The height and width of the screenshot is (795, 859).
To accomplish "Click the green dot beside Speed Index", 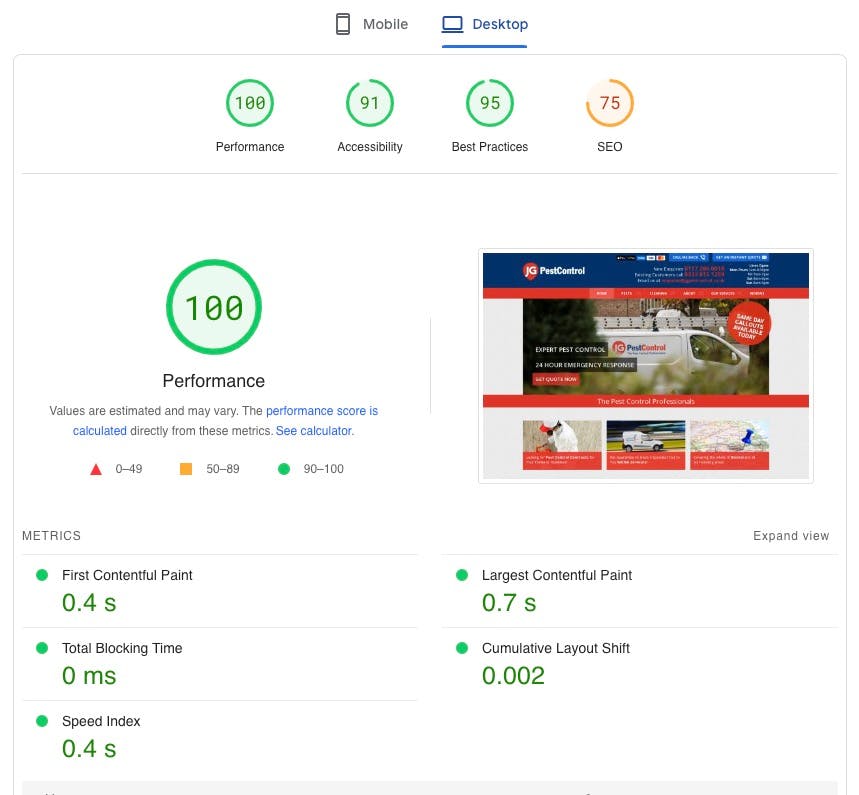I will click(42, 721).
